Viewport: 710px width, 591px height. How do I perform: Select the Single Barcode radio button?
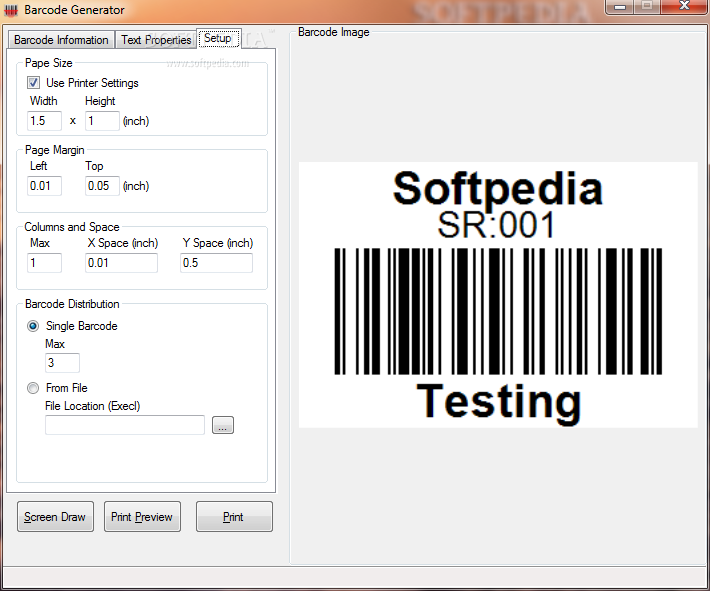(33, 326)
